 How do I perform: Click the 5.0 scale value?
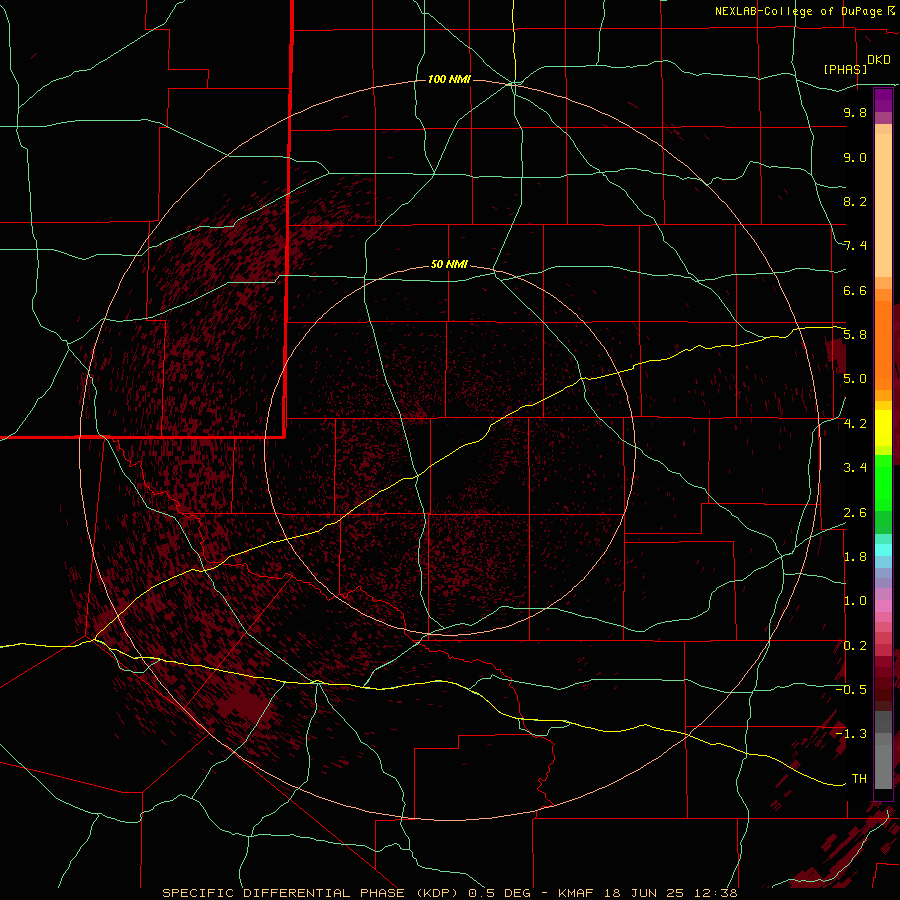pyautogui.click(x=855, y=379)
